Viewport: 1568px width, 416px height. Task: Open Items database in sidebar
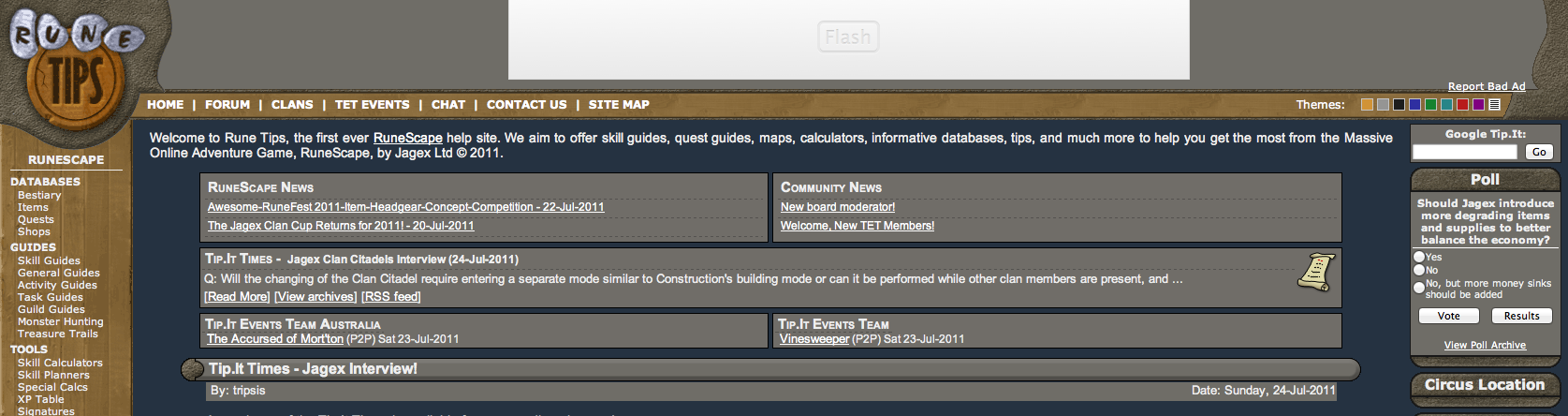click(33, 207)
